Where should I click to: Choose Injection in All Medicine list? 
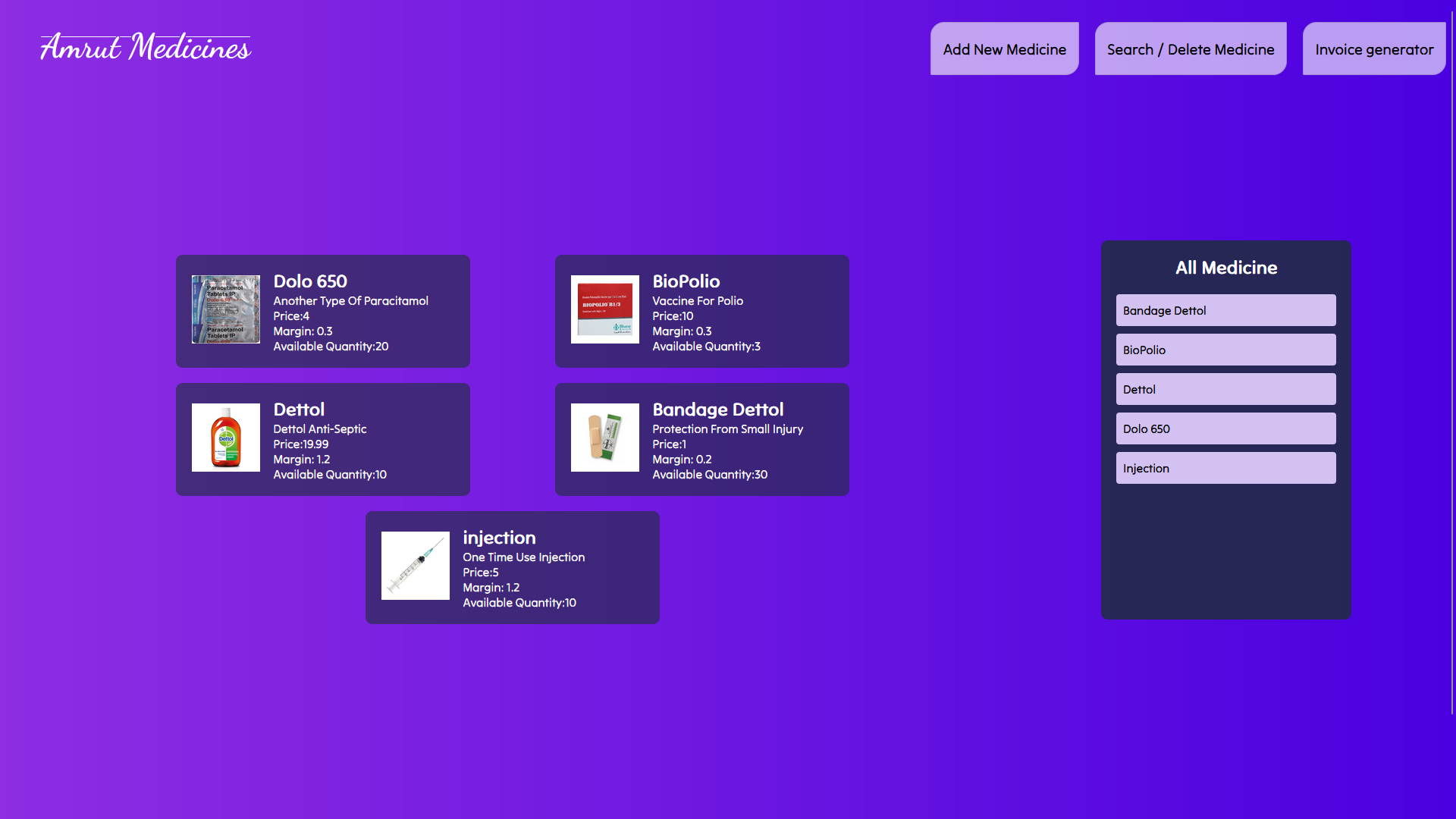tap(1225, 468)
